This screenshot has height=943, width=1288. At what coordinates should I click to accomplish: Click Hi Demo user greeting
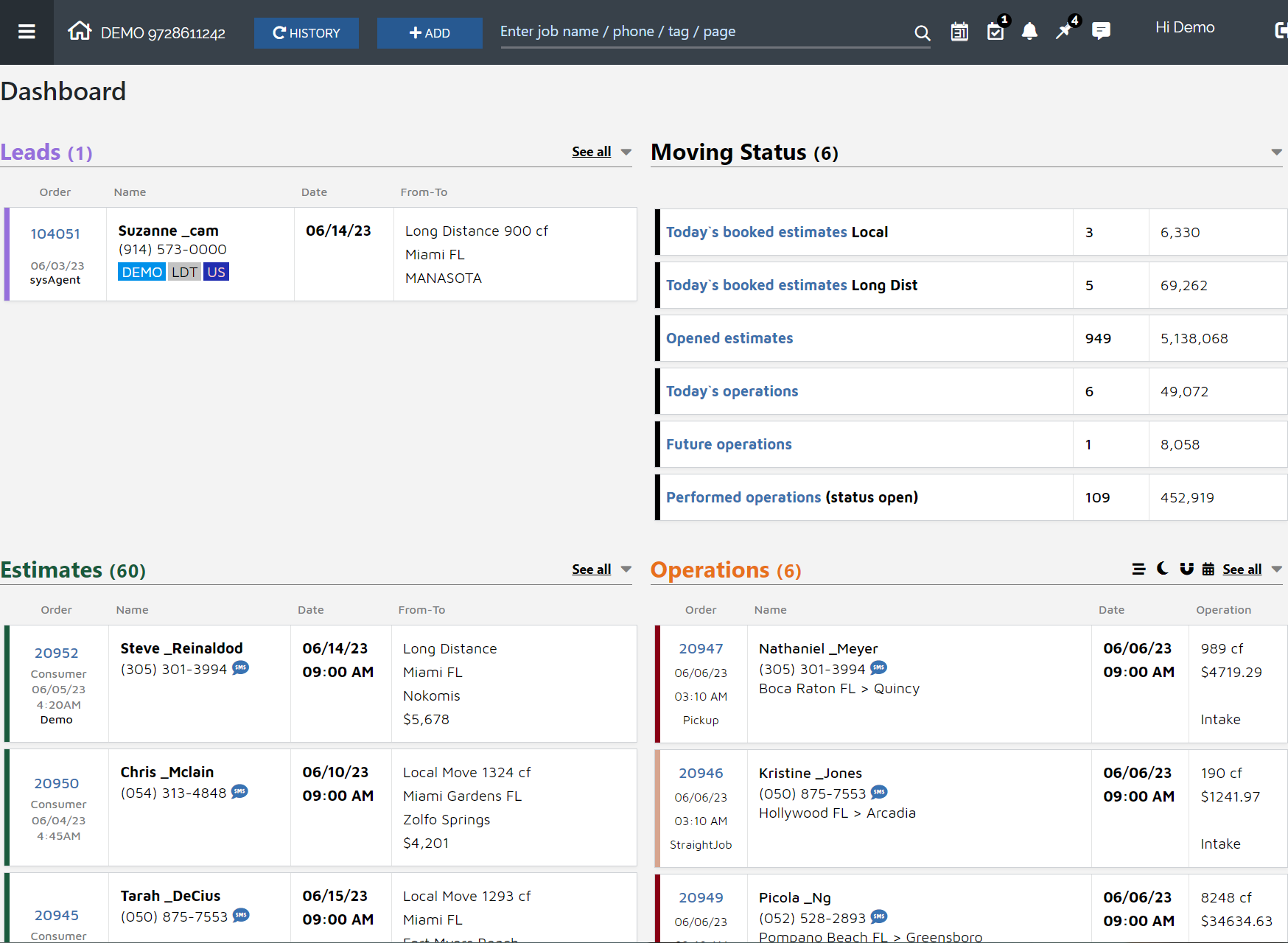(x=1185, y=27)
